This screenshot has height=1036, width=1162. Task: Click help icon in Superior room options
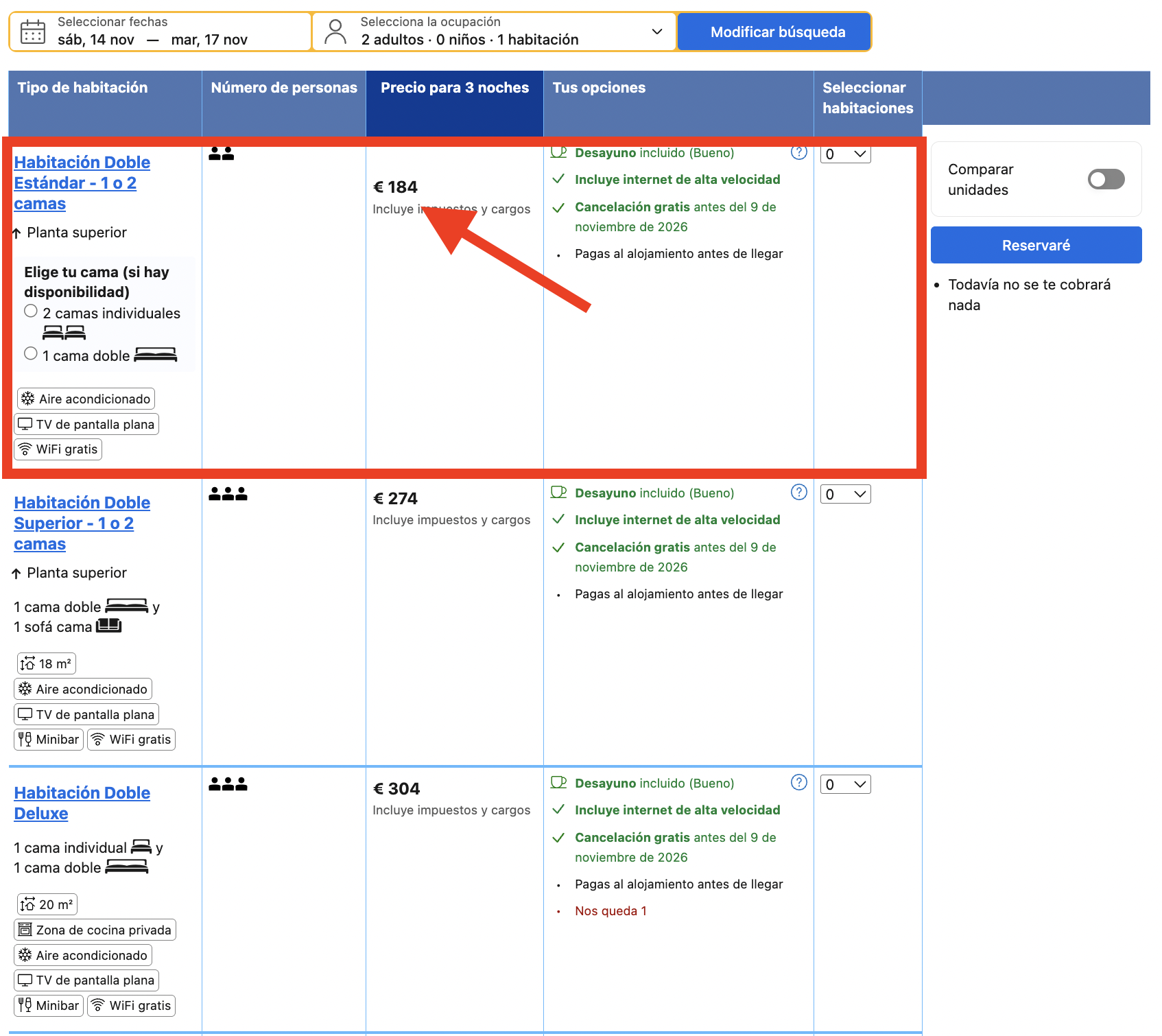click(x=799, y=492)
